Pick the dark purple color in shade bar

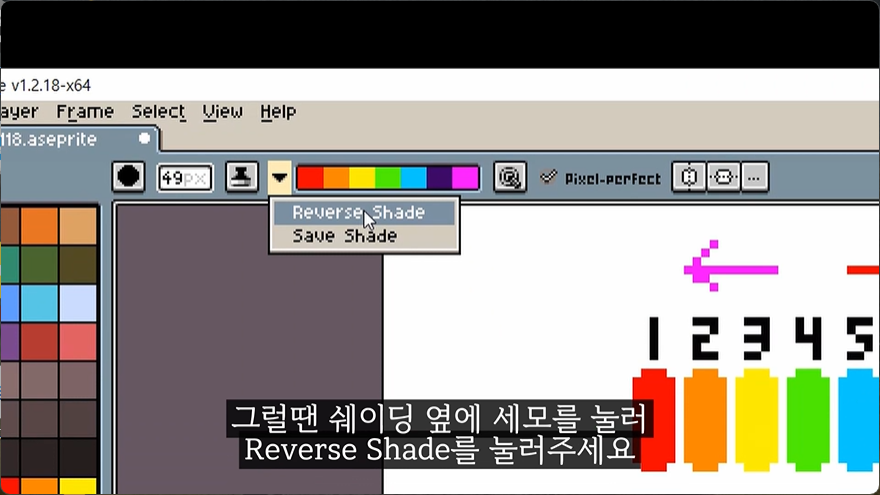pyautogui.click(x=439, y=178)
